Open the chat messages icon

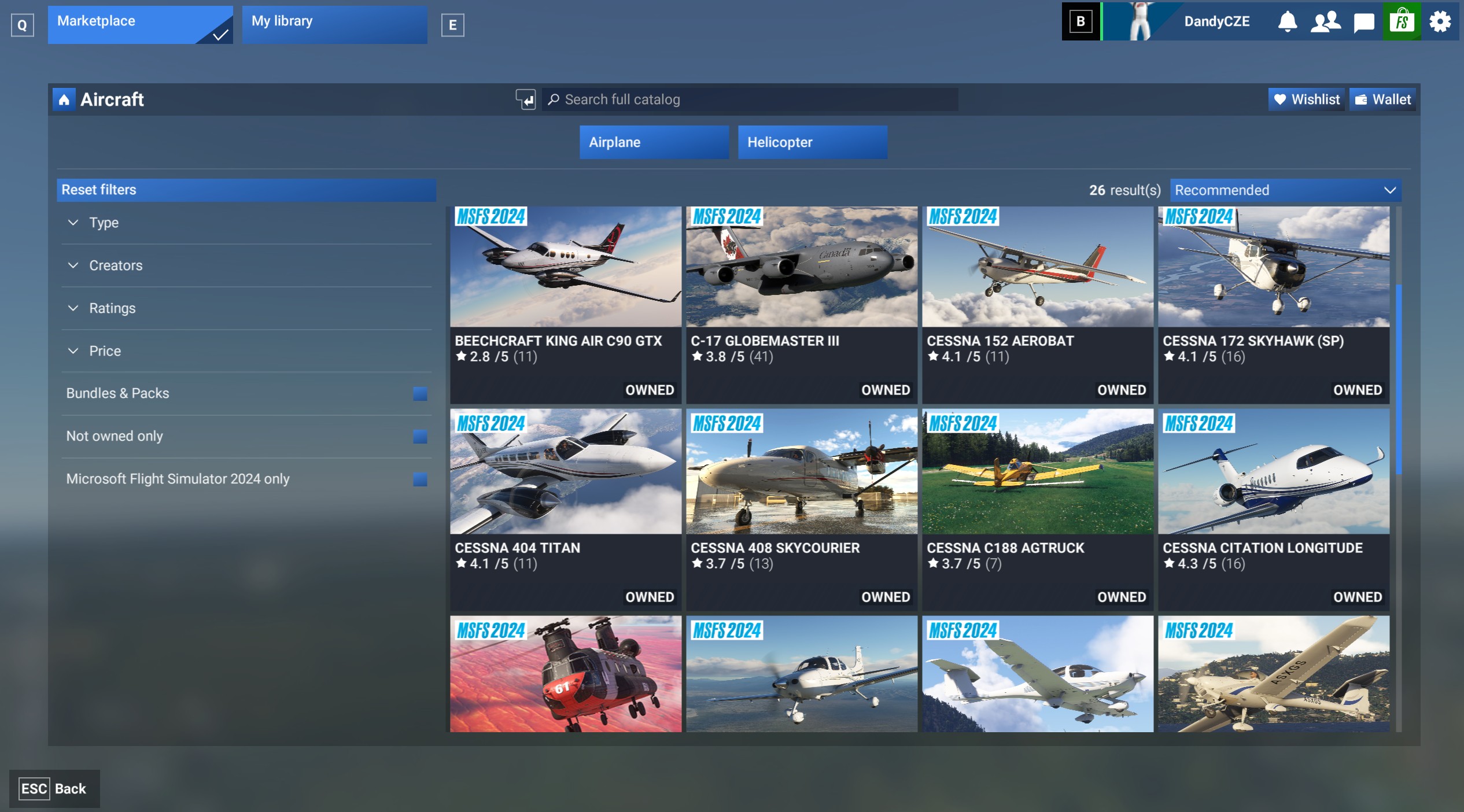point(1363,22)
